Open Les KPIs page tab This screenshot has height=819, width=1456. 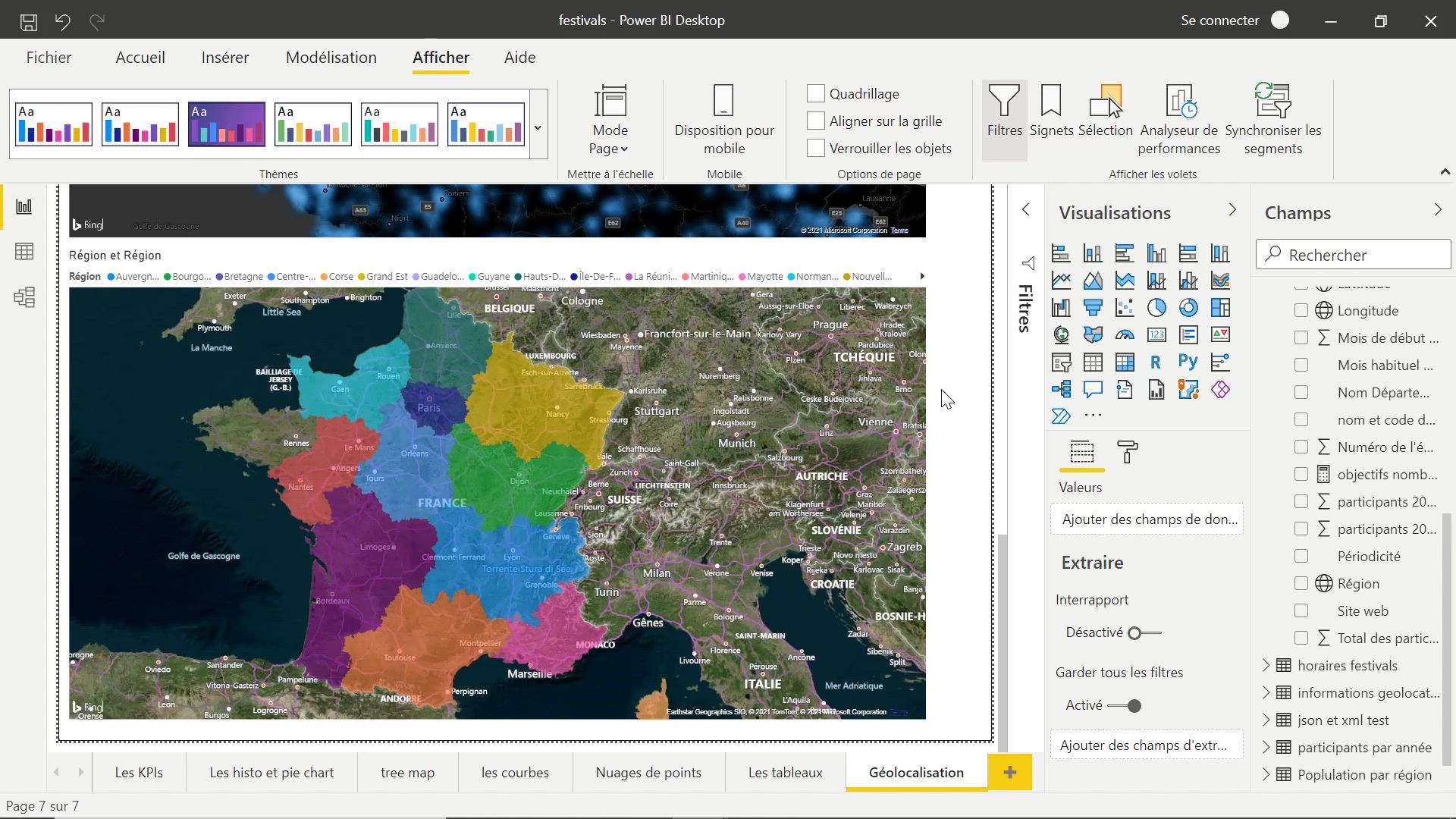139,773
